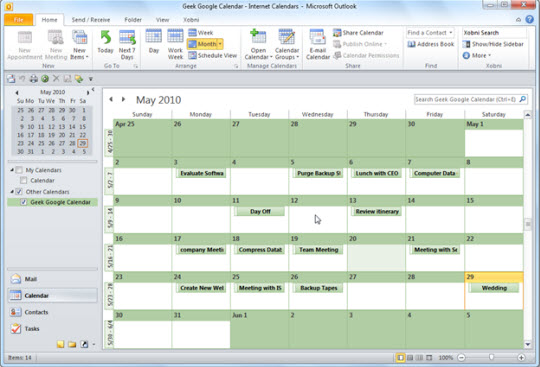This screenshot has height=367, width=540.
Task: Open the Day Off event on May 11
Action: (260, 211)
